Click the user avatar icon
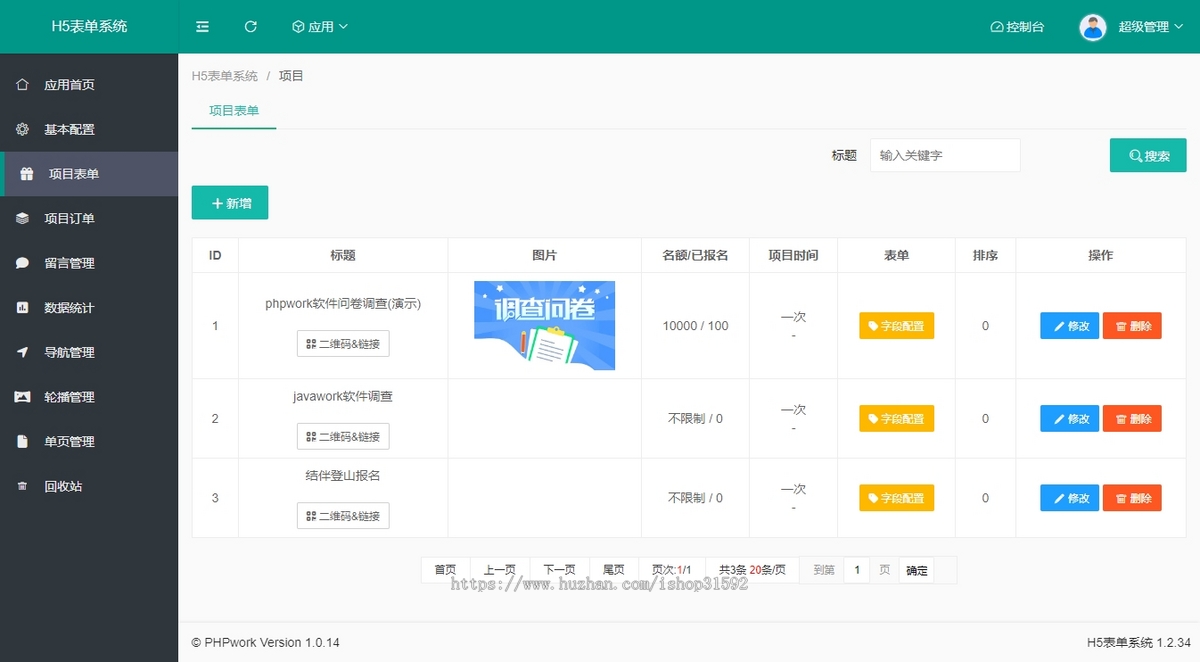This screenshot has height=662, width=1200. coord(1092,27)
